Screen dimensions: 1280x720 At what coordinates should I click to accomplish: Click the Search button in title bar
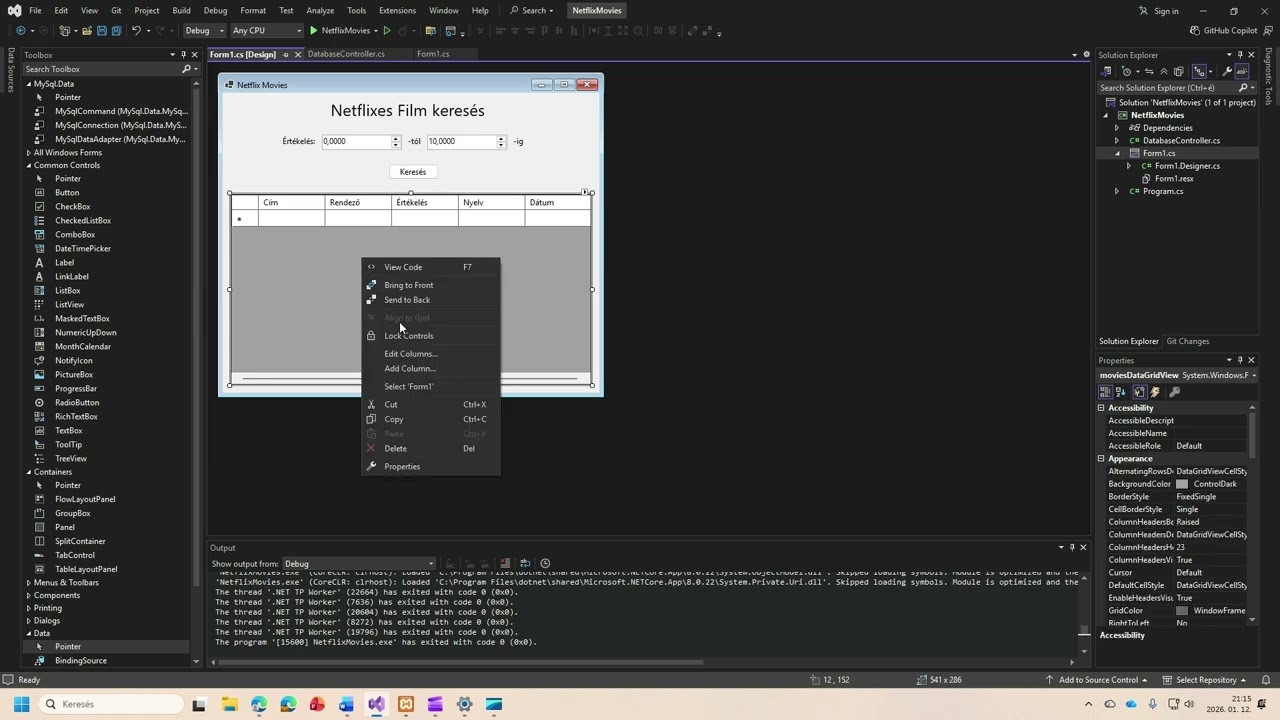pos(531,10)
